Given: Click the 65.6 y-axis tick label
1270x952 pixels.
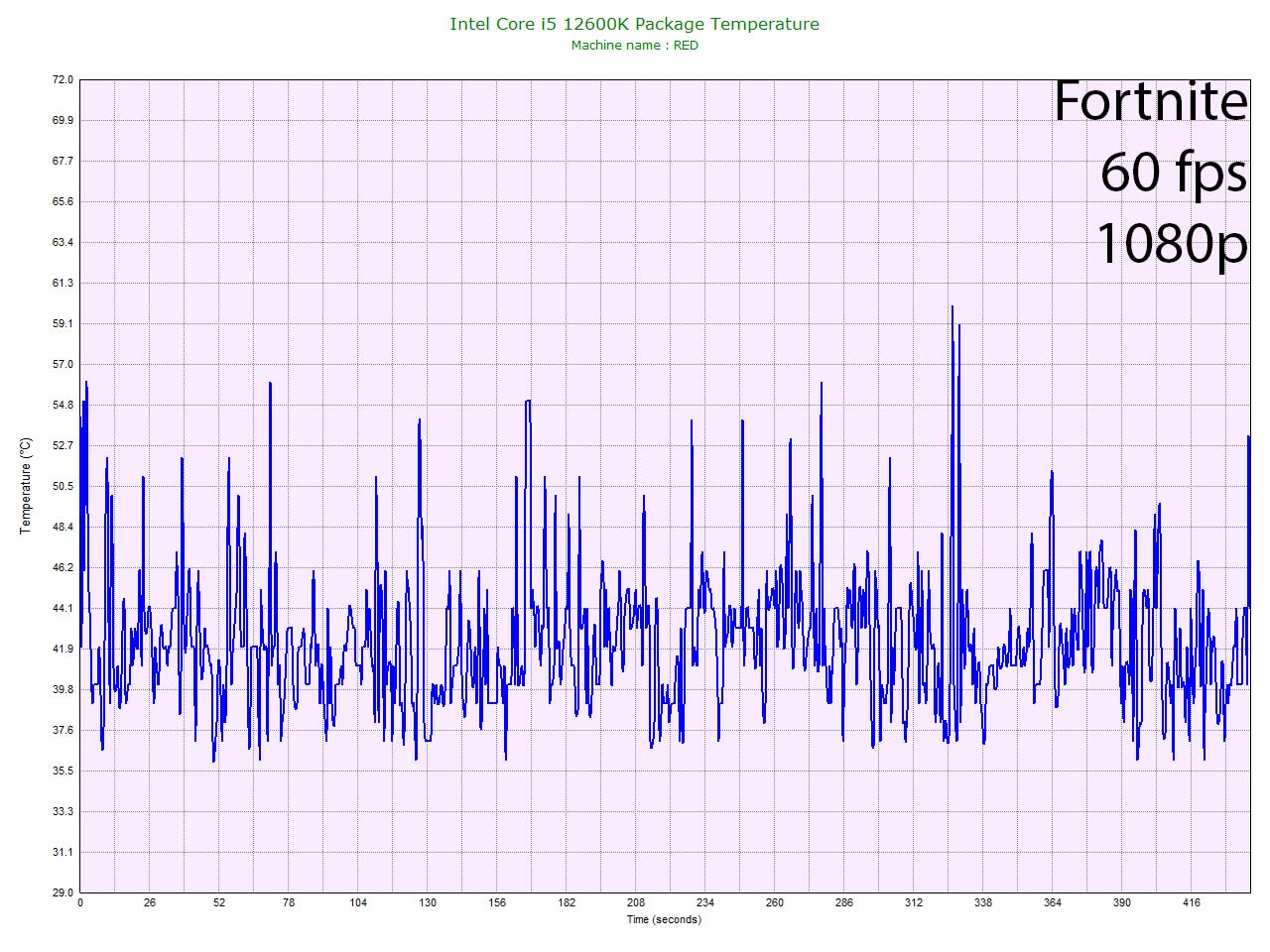Looking at the screenshot, I should (63, 201).
